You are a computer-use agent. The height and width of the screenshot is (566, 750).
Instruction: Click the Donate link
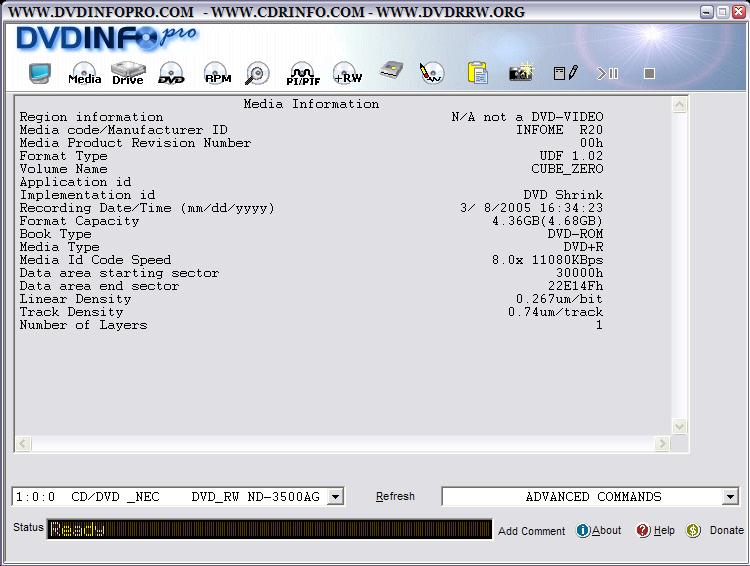tap(726, 530)
